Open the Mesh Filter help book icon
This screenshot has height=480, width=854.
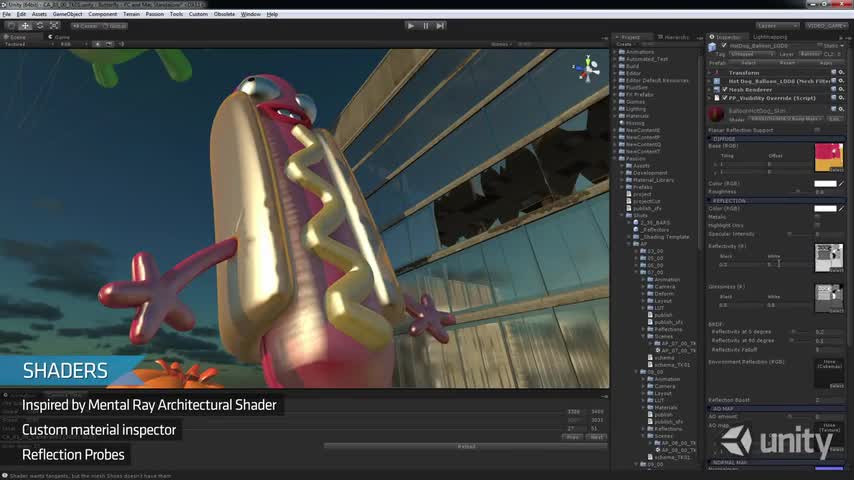coord(833,81)
